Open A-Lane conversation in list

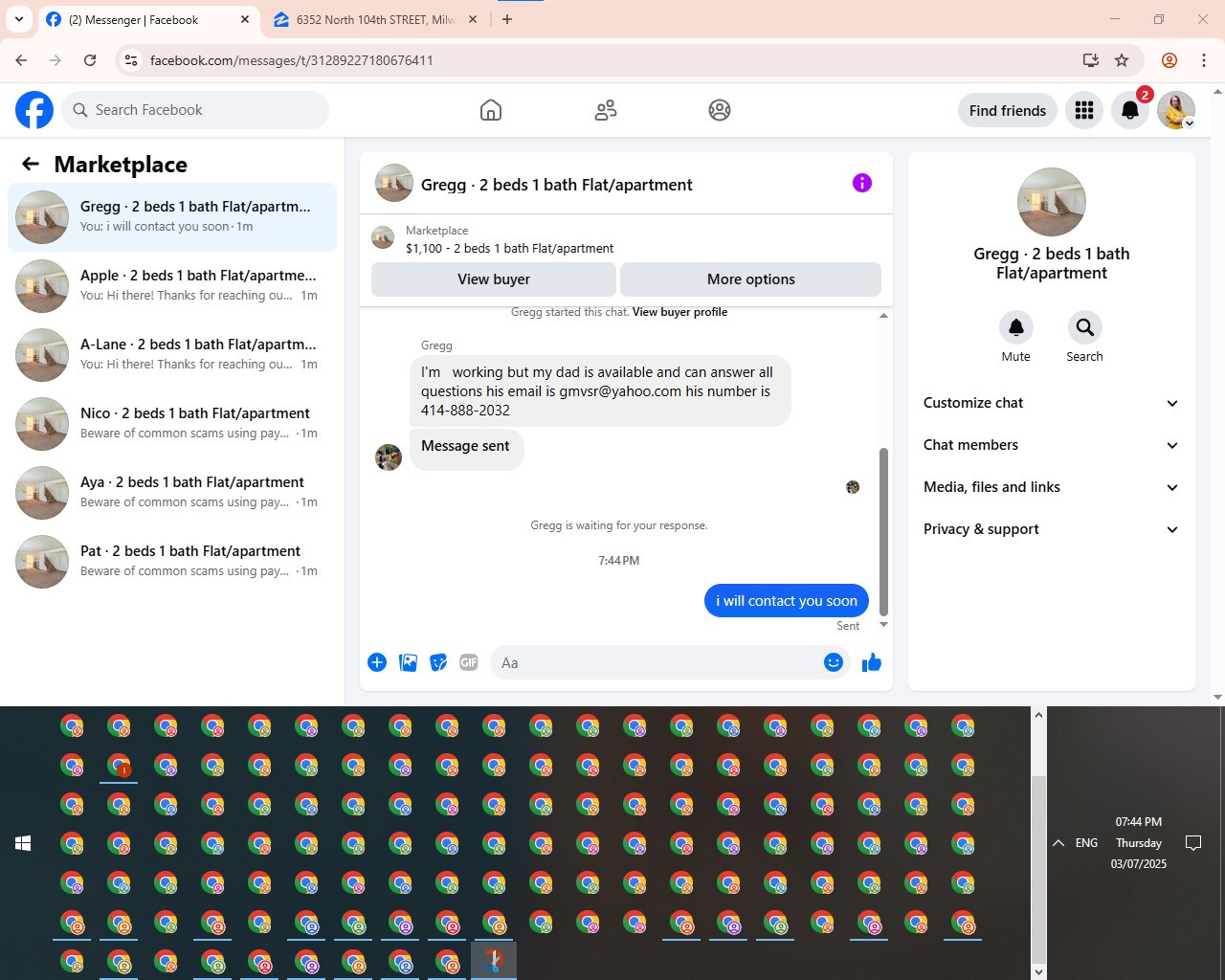[172, 355]
